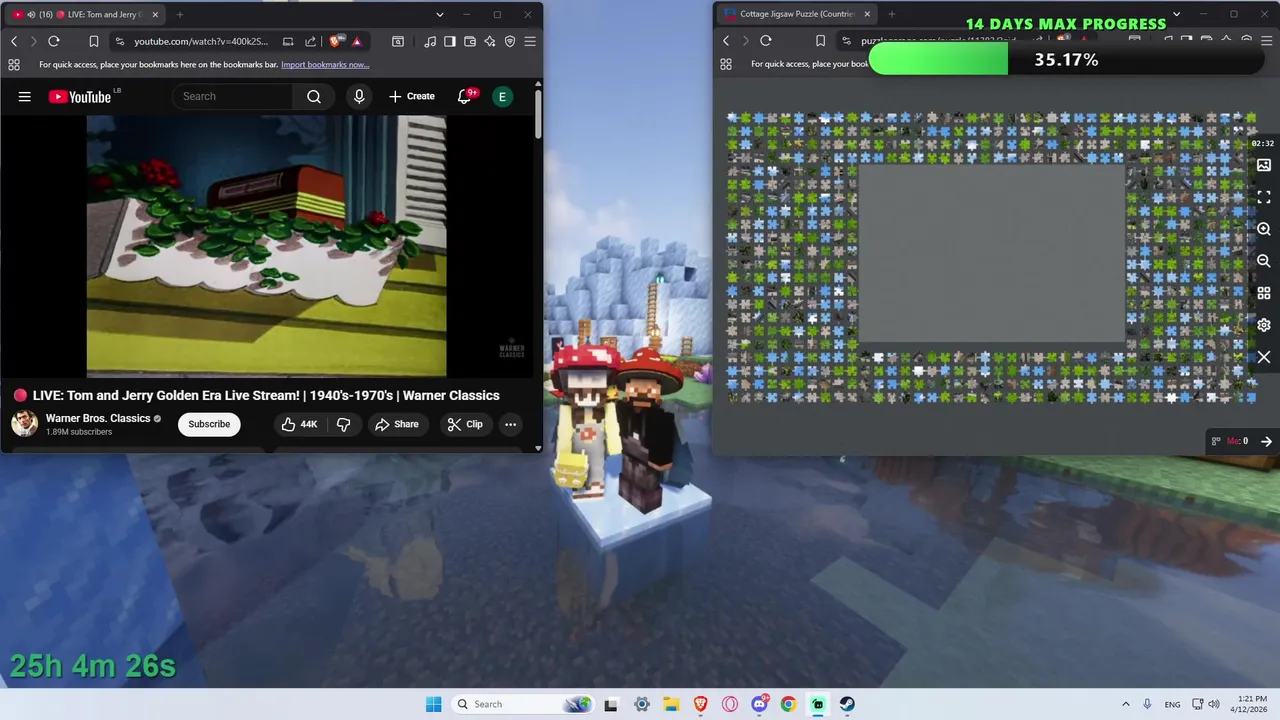Open the Windows Start menu
Image resolution: width=1280 pixels, height=720 pixels.
[x=433, y=704]
